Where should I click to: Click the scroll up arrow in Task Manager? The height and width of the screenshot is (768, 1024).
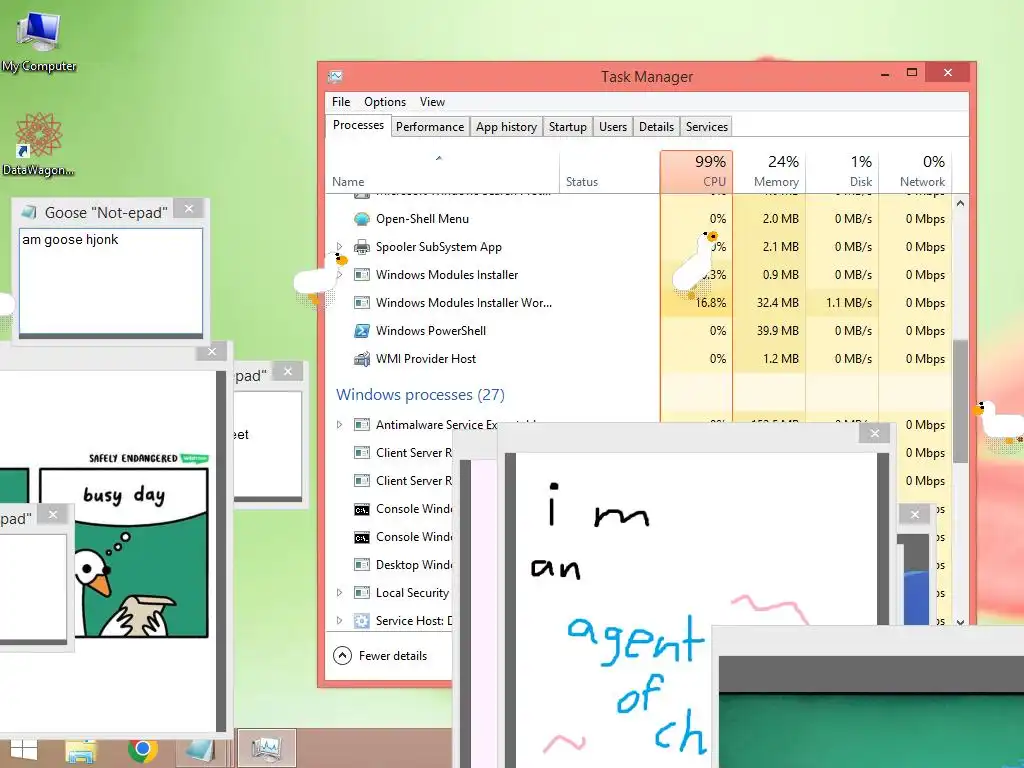(960, 204)
